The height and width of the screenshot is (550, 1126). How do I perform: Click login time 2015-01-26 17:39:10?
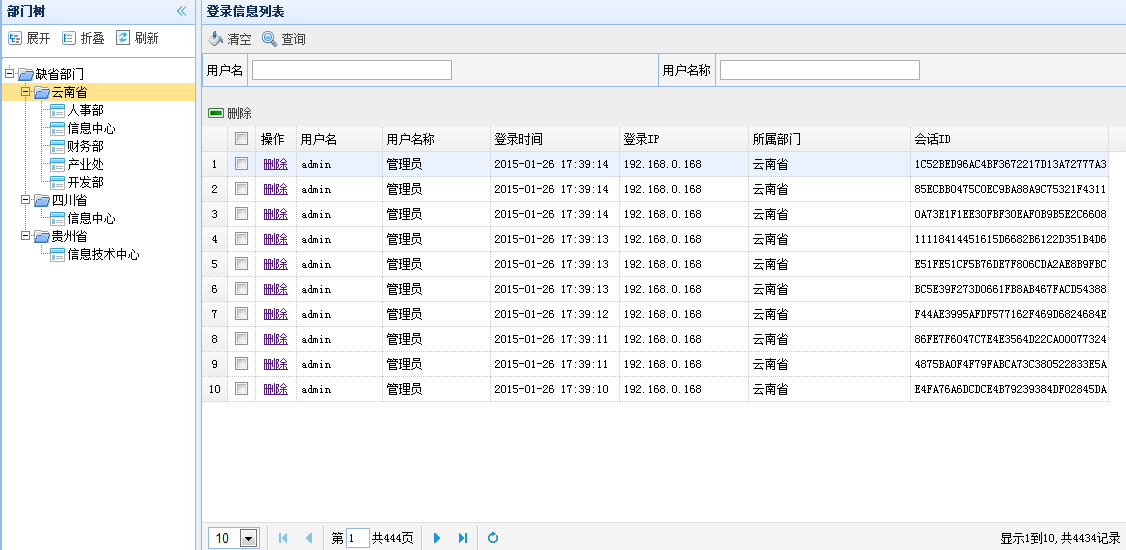point(552,389)
